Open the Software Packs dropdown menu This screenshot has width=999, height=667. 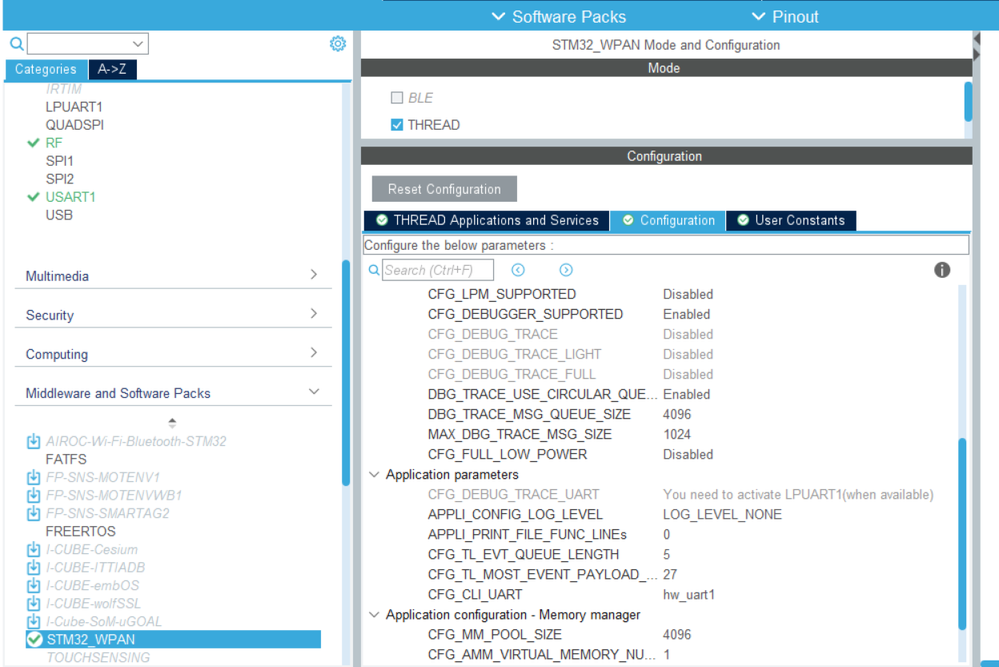tap(559, 17)
